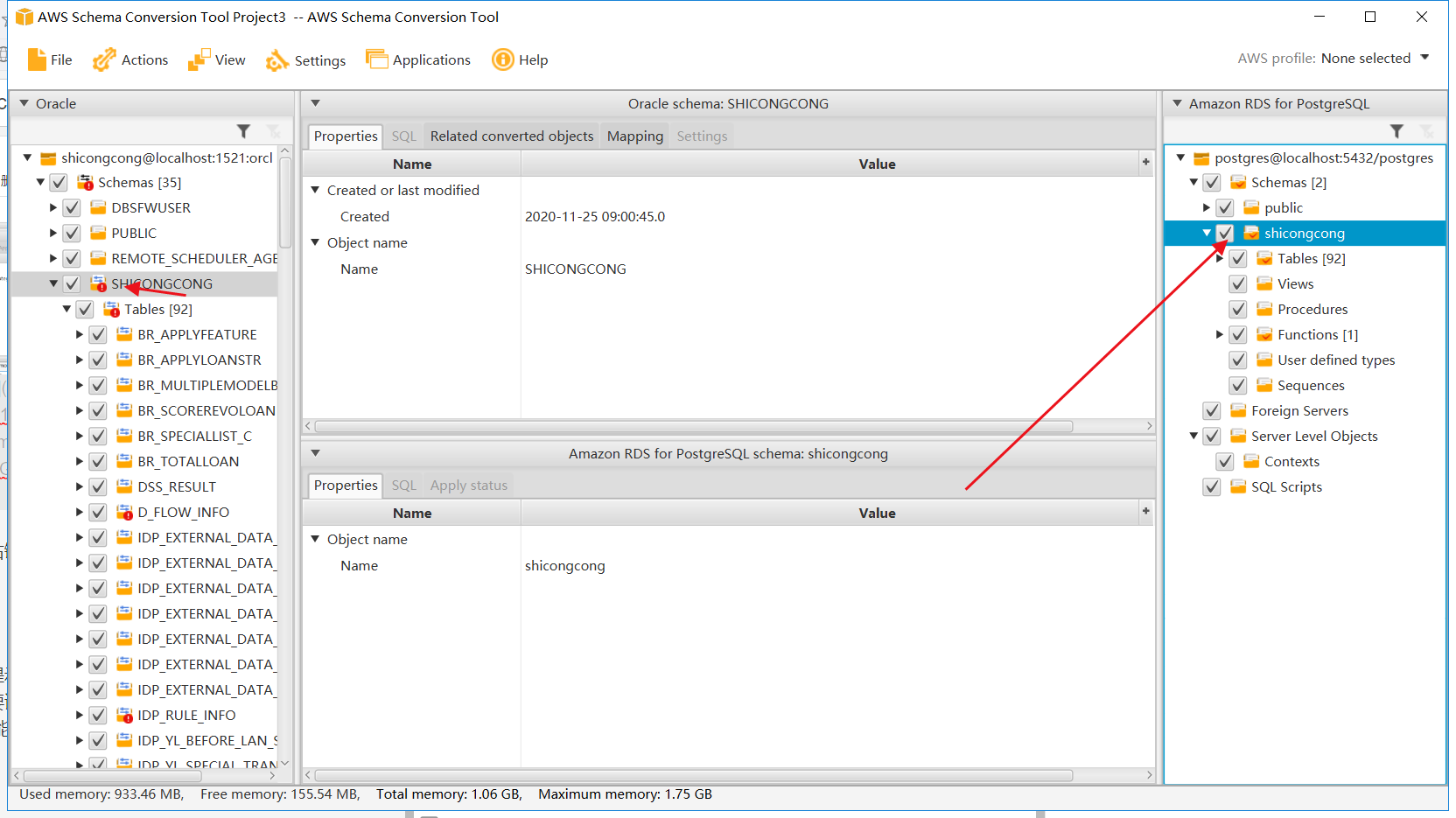Click the SQL Scripts folder icon
This screenshot has height=818, width=1456.
coord(1238,487)
